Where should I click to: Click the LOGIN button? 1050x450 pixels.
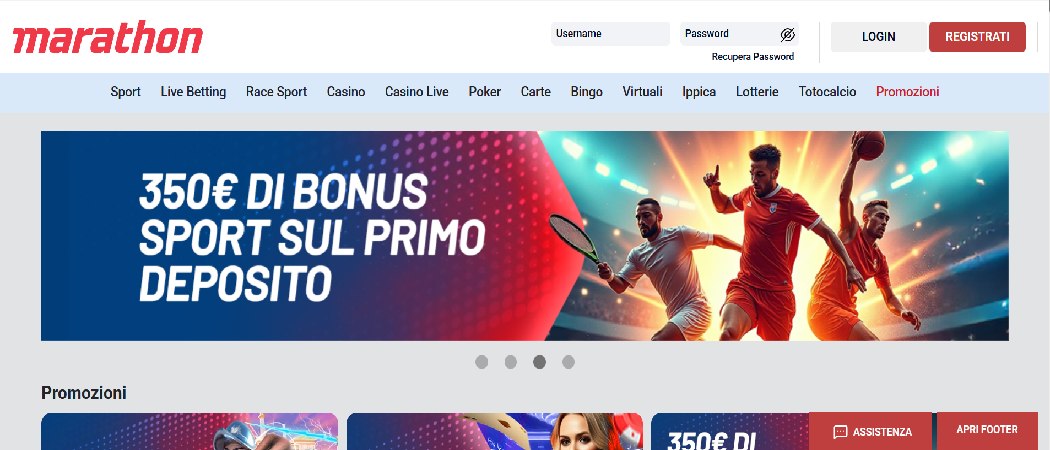[879, 37]
